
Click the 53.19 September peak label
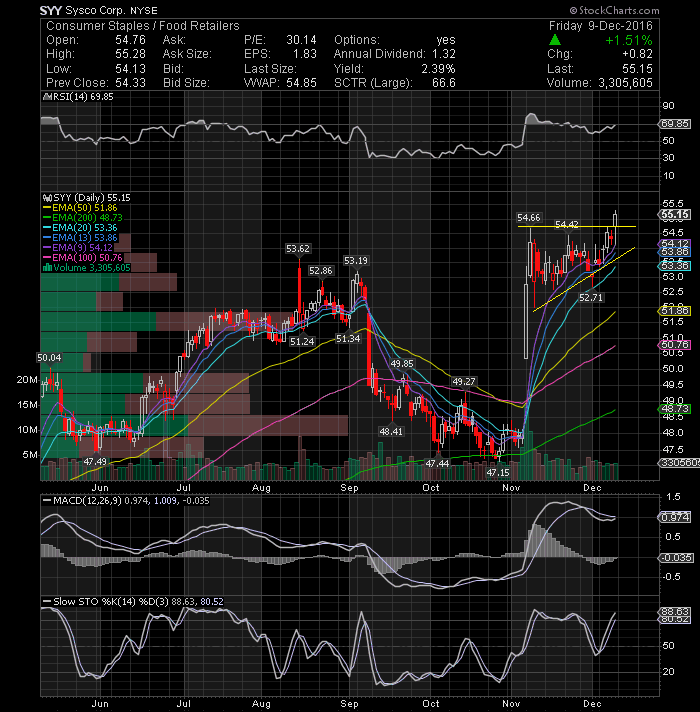point(356,261)
